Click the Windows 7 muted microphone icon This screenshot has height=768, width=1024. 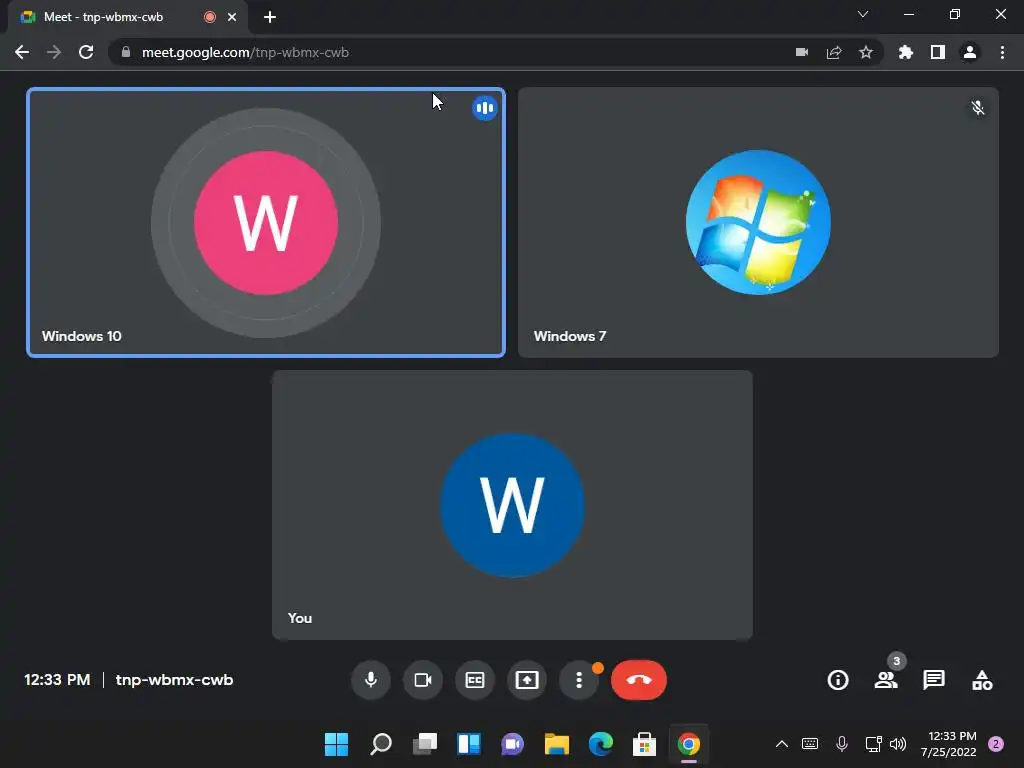(978, 108)
